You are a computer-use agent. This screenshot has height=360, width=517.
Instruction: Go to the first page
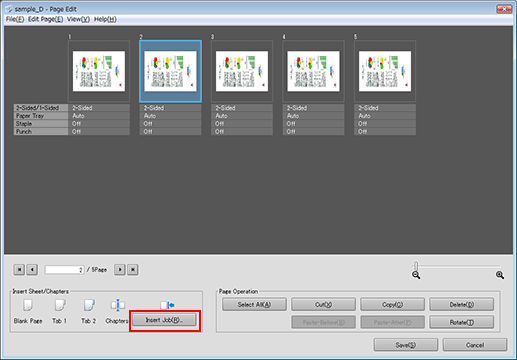coord(19,270)
